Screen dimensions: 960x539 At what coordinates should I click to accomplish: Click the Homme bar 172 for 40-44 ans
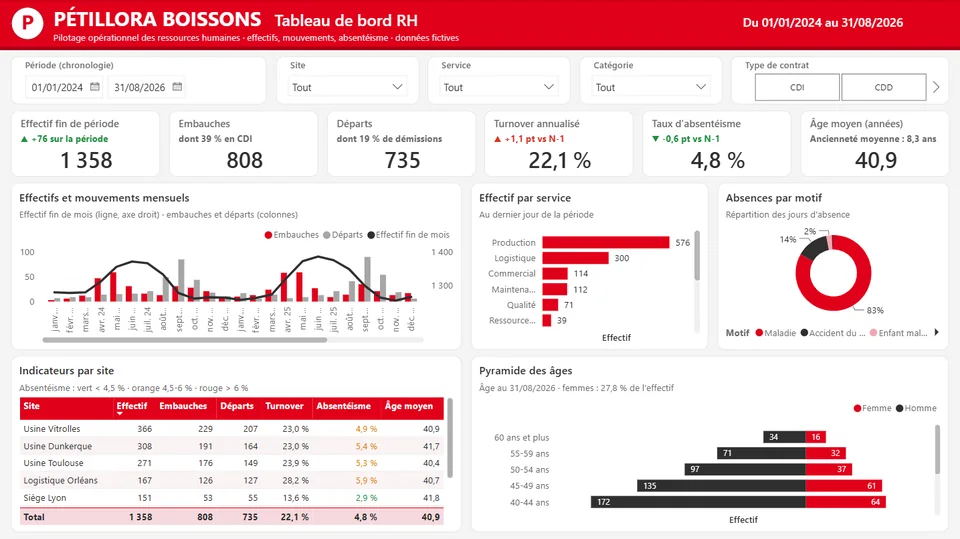698,502
